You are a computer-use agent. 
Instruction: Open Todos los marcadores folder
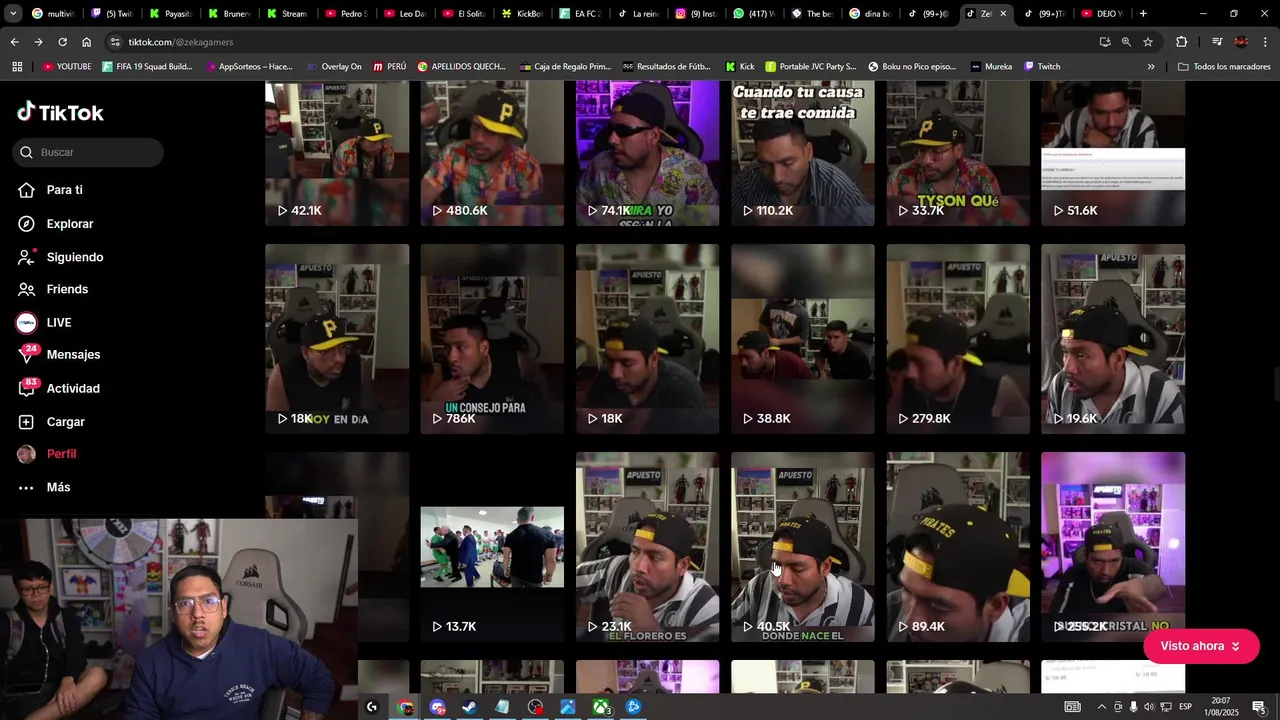point(1224,67)
